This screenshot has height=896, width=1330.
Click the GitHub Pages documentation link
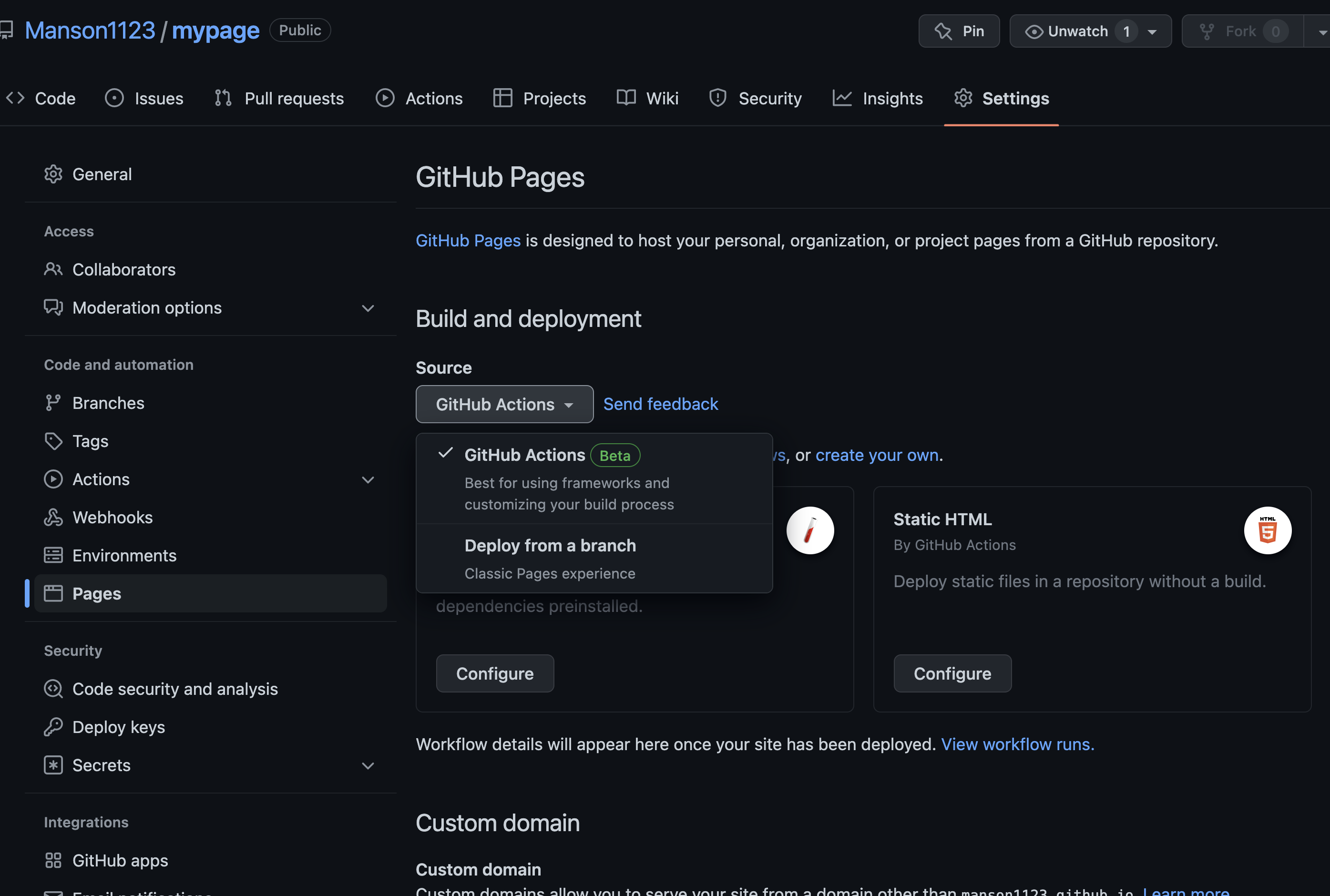(x=468, y=241)
